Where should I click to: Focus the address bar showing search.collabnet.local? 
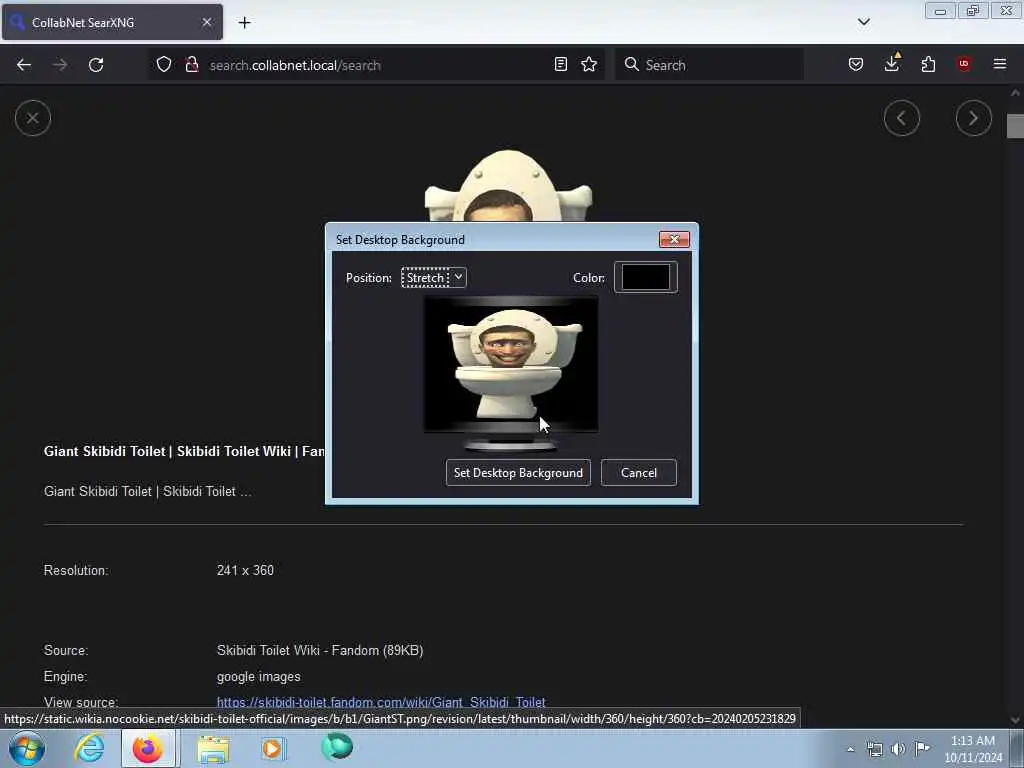[x=376, y=65]
